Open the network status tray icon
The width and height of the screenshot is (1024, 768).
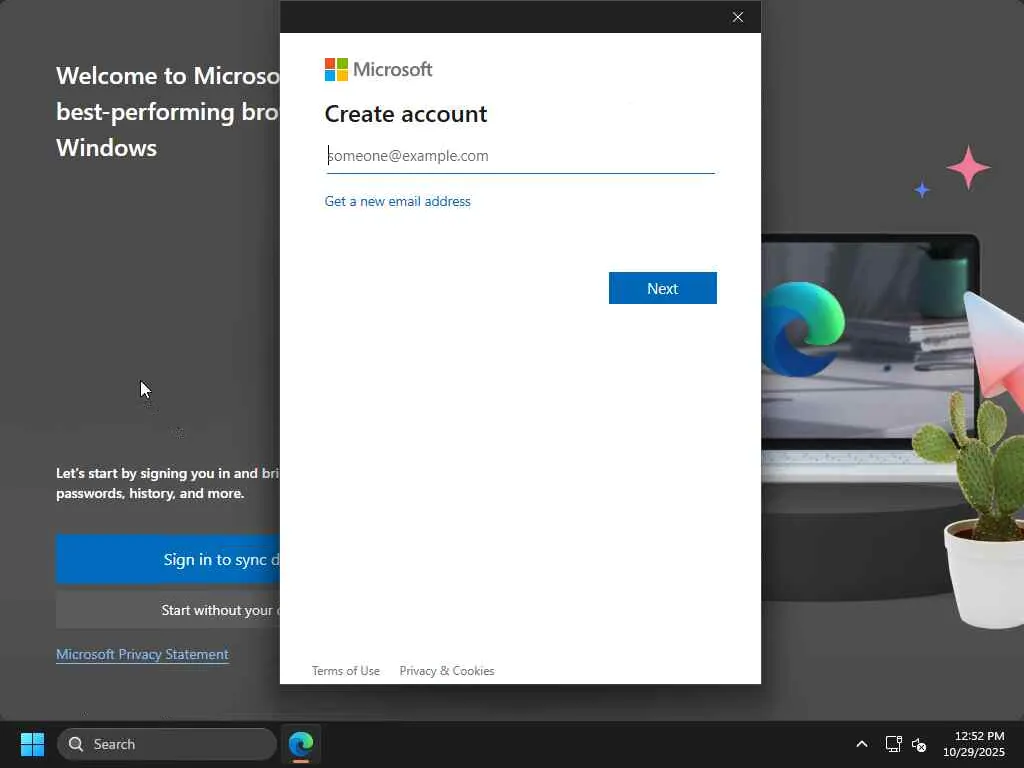coord(893,744)
